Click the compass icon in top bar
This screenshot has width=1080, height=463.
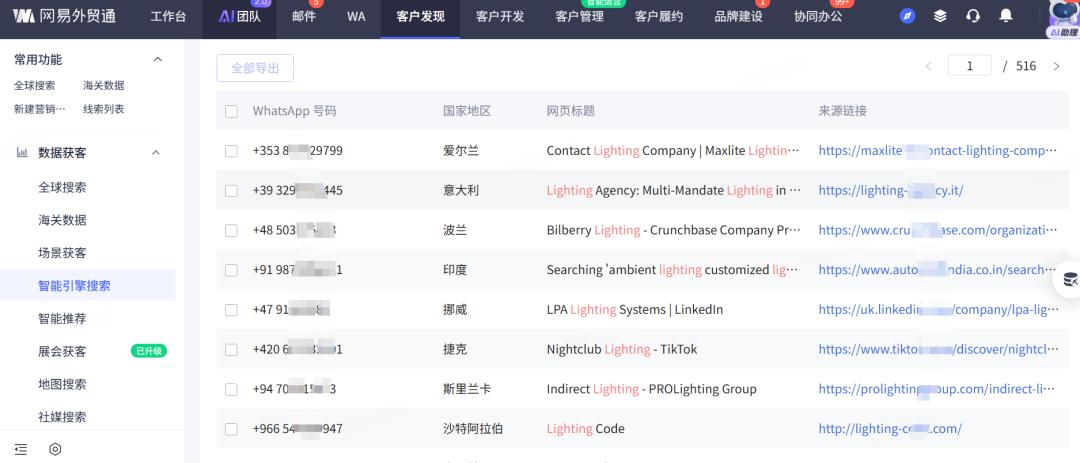pyautogui.click(x=907, y=16)
